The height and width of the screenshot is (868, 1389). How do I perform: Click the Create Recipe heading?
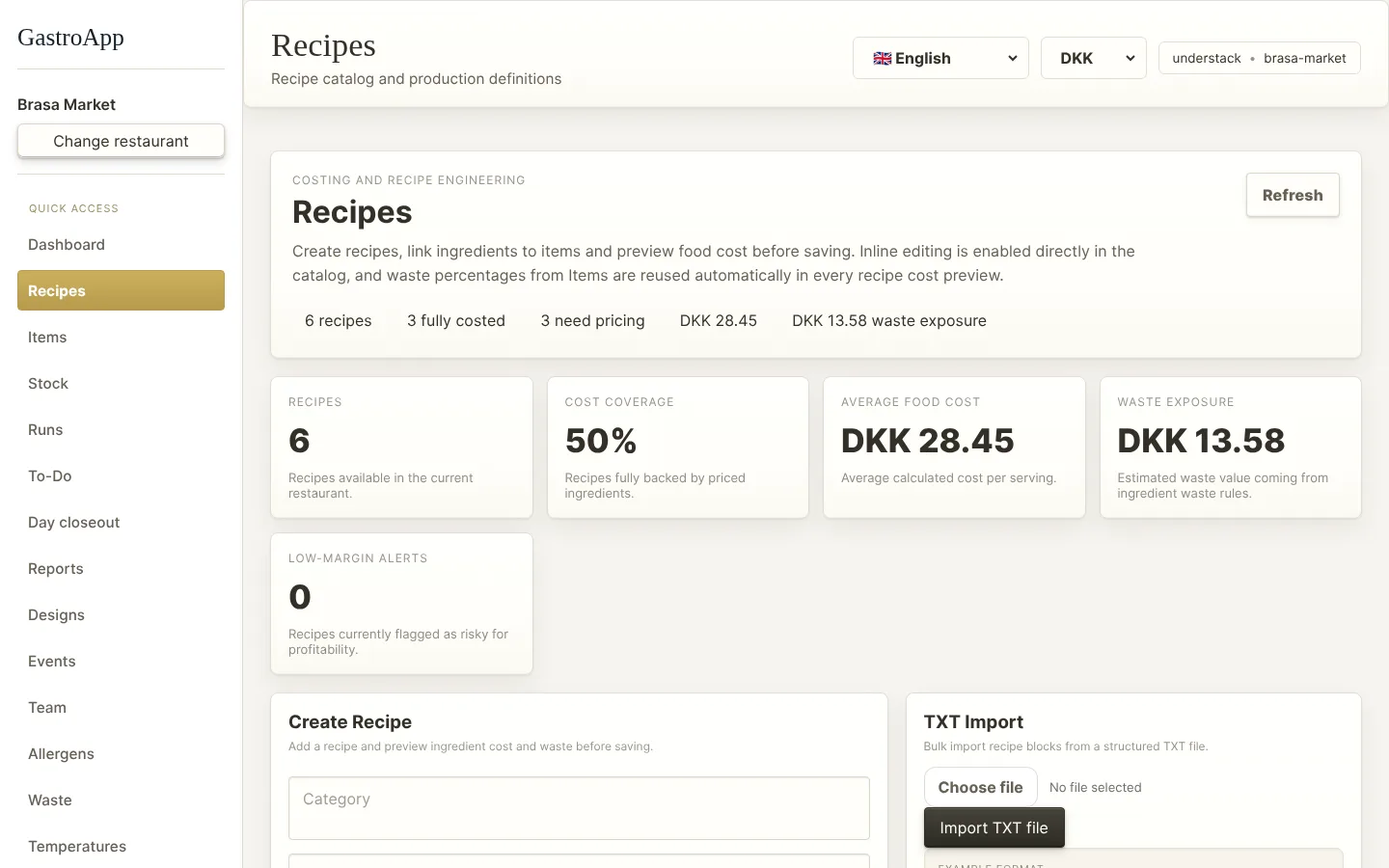[x=350, y=722]
